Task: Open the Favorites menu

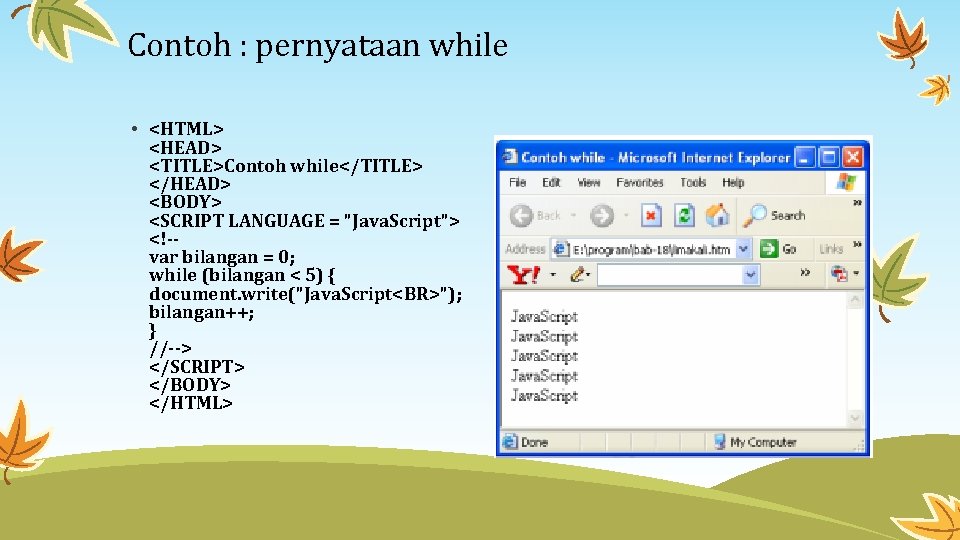Action: coord(640,182)
